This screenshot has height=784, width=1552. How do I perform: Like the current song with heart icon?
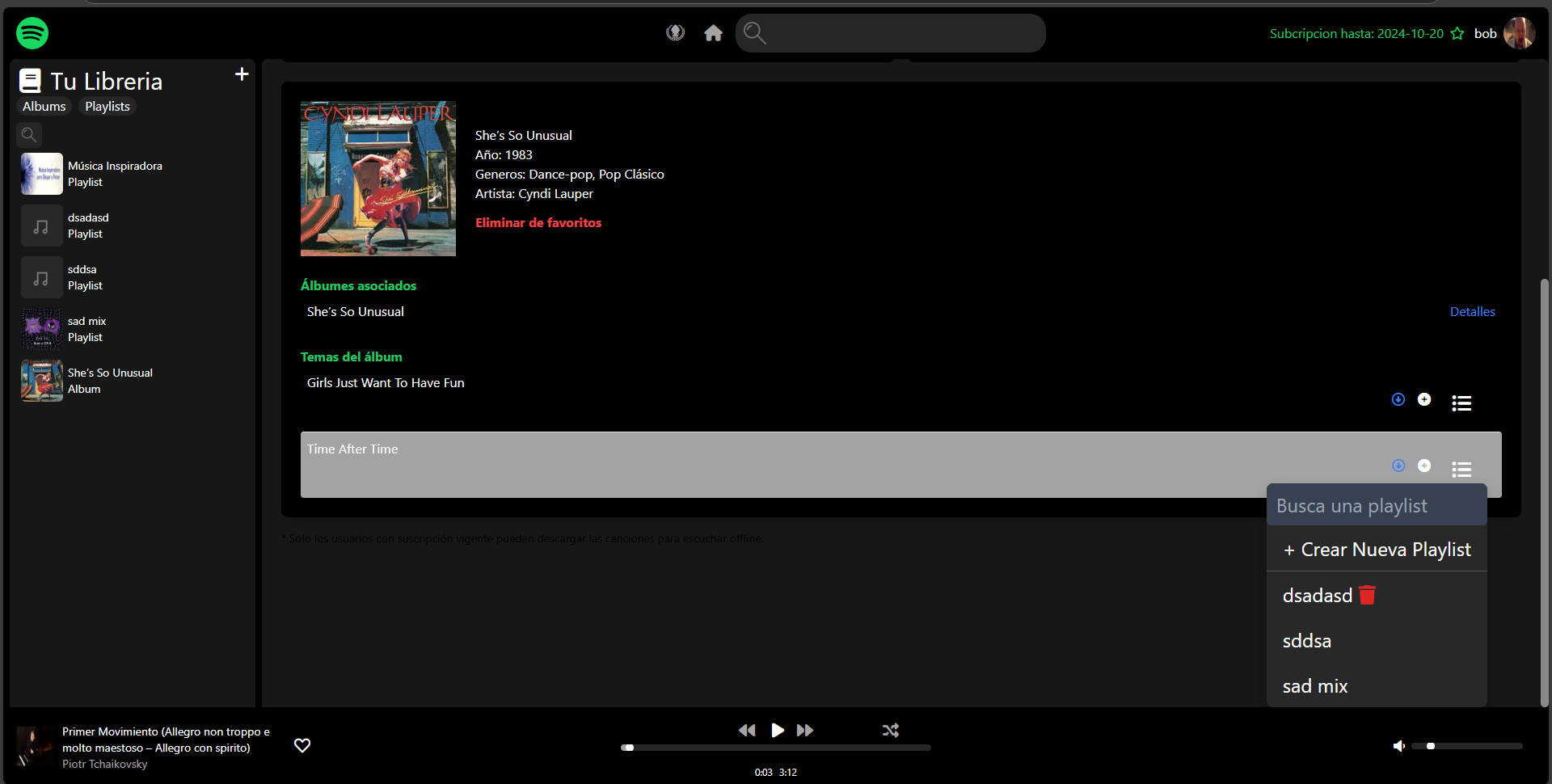point(302,745)
